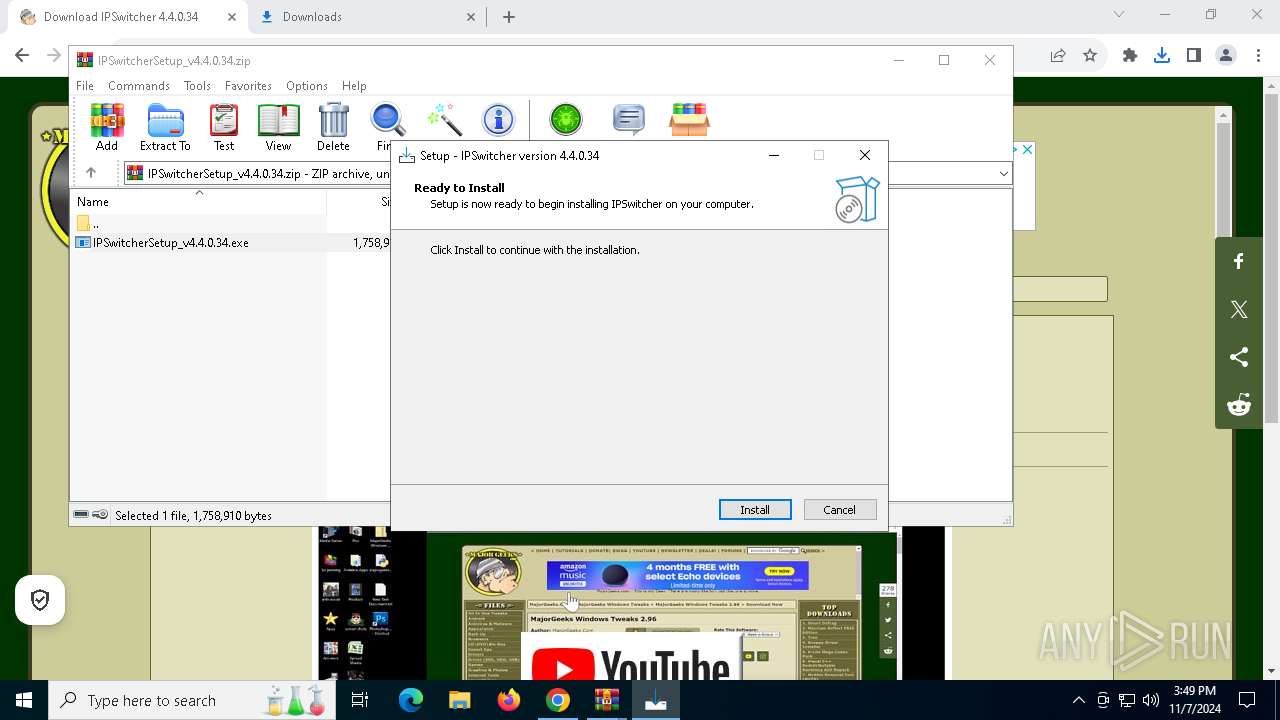Screen dimensions: 1280x720
Task: Click the Chrome extensions puzzle icon
Action: point(1130,56)
